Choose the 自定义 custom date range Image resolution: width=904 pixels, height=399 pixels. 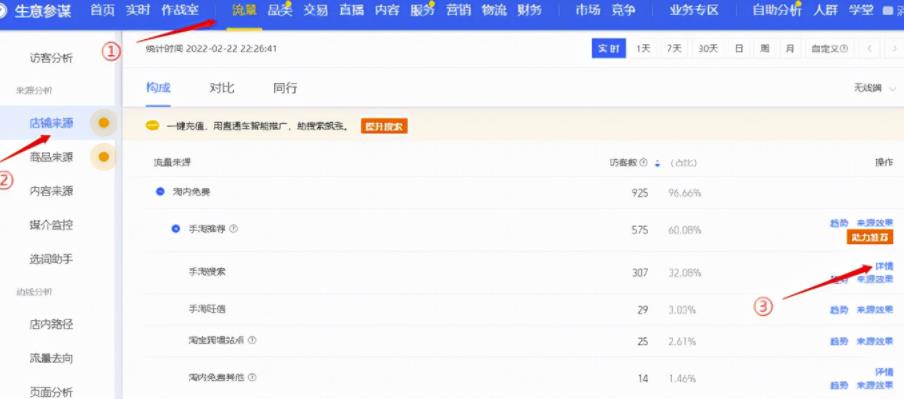pos(829,49)
